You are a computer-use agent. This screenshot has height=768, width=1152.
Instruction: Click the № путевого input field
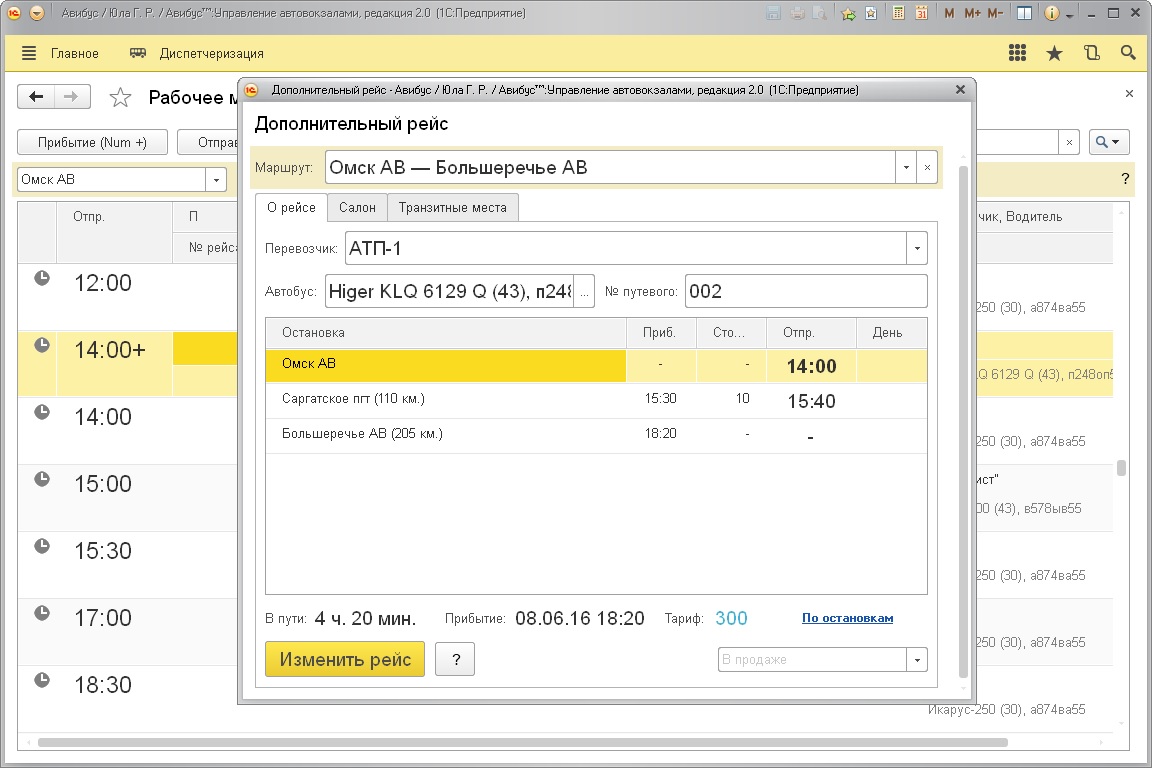pyautogui.click(x=805, y=292)
